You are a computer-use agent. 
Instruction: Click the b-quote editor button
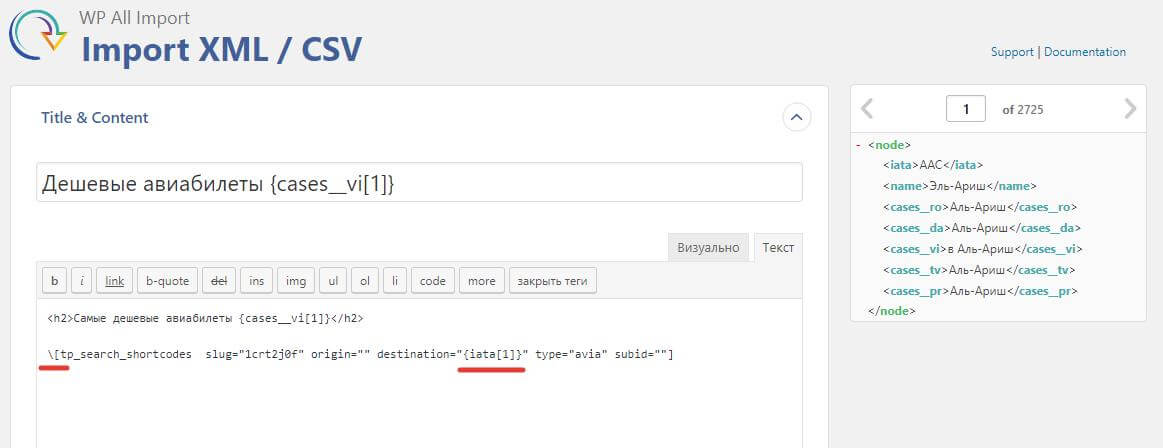click(165, 281)
